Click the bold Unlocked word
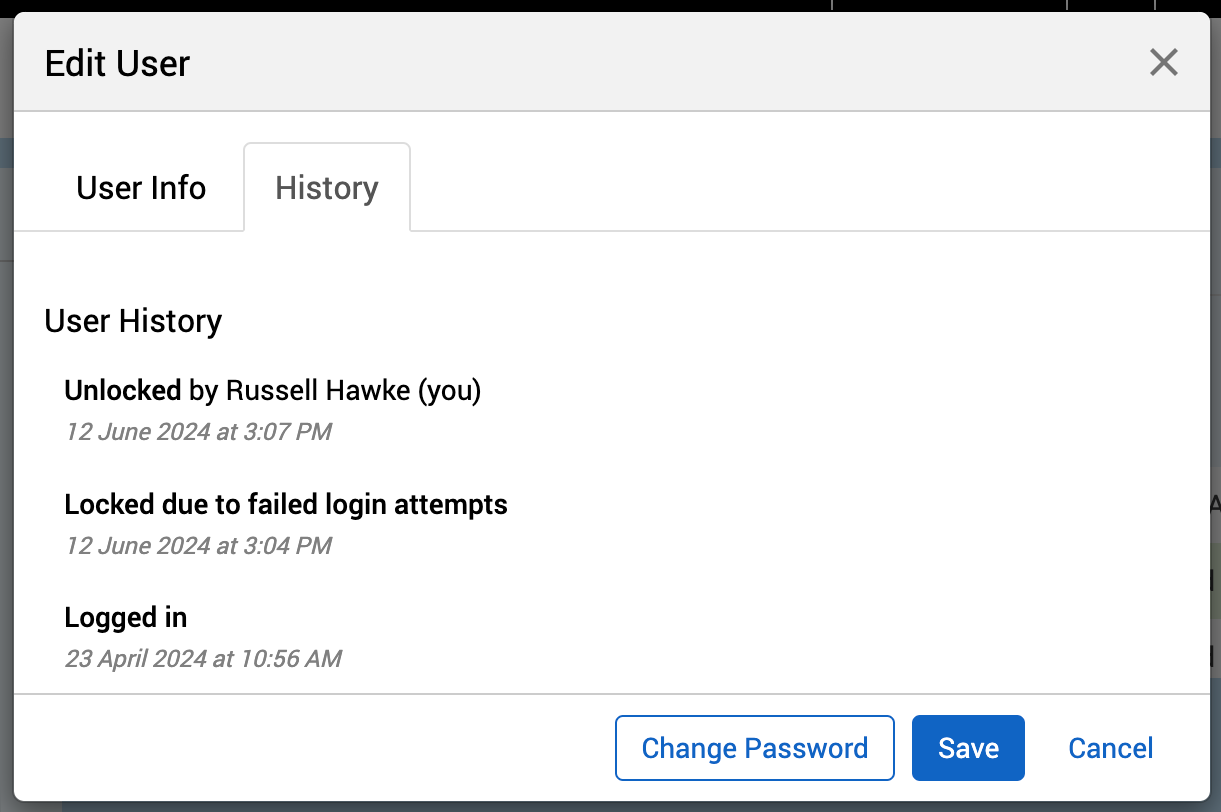Screen dimensions: 1221x812 point(122,390)
